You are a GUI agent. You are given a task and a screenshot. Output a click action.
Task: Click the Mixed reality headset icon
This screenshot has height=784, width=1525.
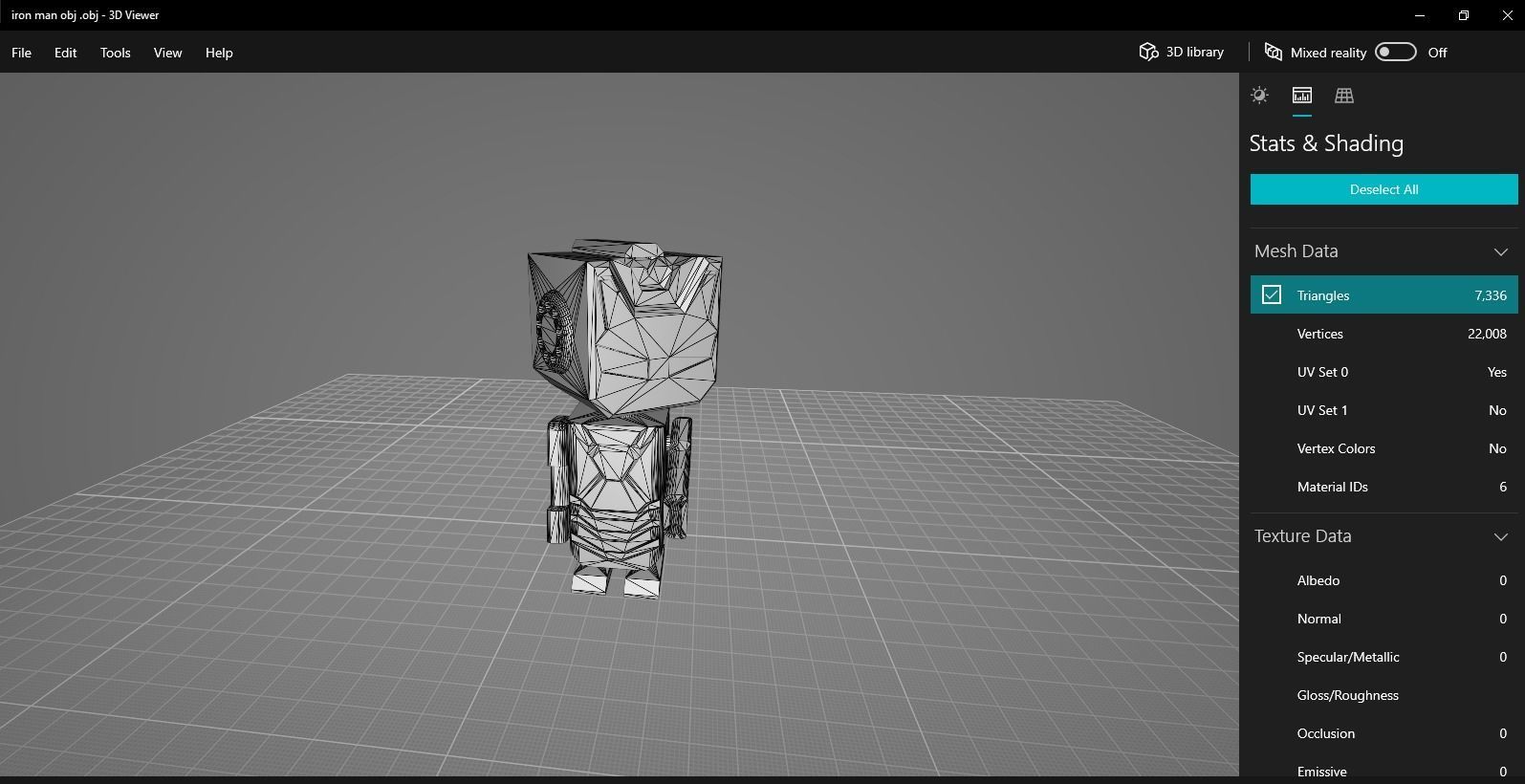[x=1274, y=52]
